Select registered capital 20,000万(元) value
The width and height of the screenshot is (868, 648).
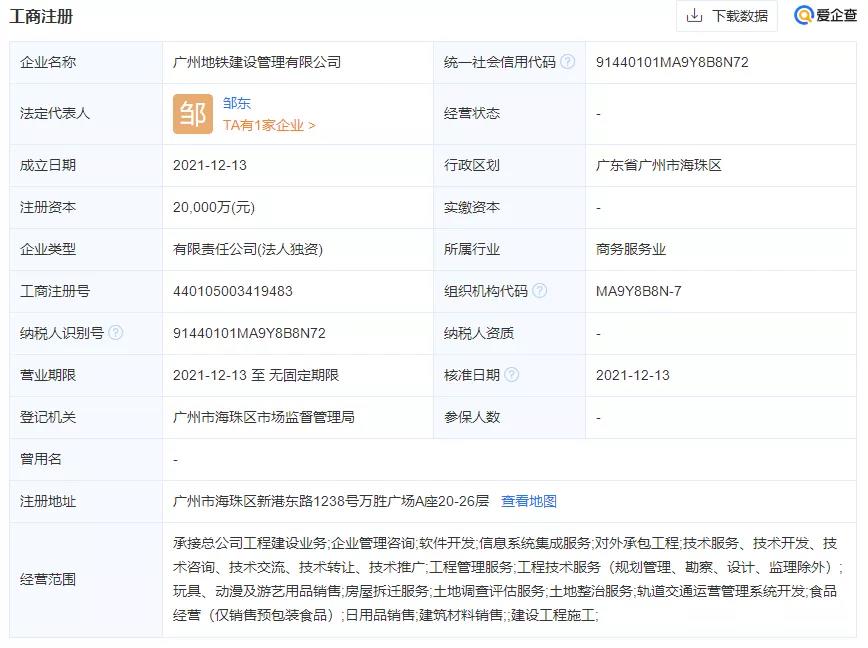[215, 207]
